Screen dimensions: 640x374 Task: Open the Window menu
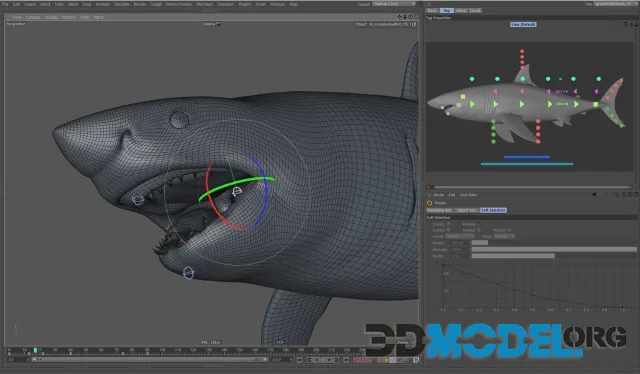coord(278,4)
